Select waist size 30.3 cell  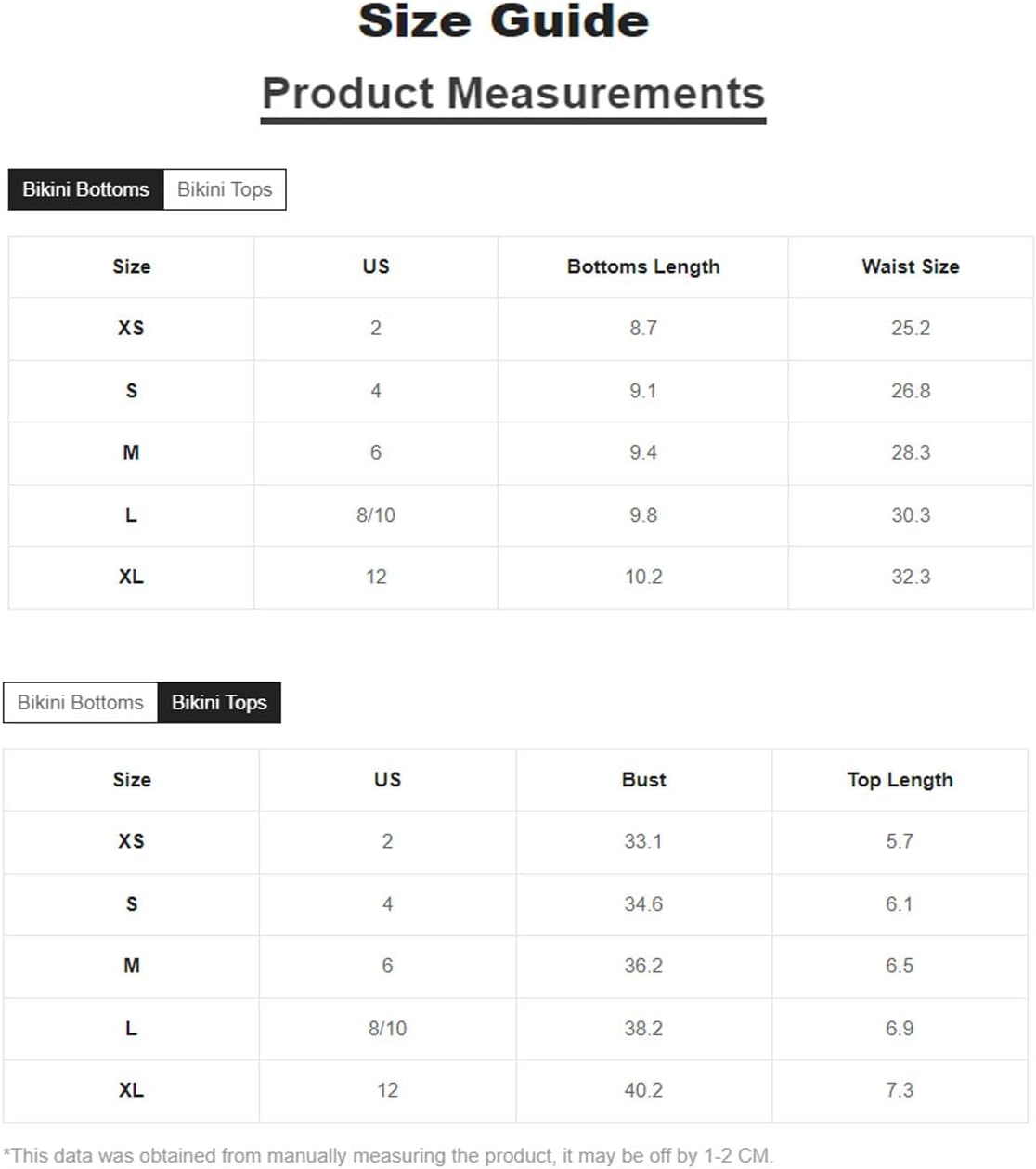tap(911, 515)
